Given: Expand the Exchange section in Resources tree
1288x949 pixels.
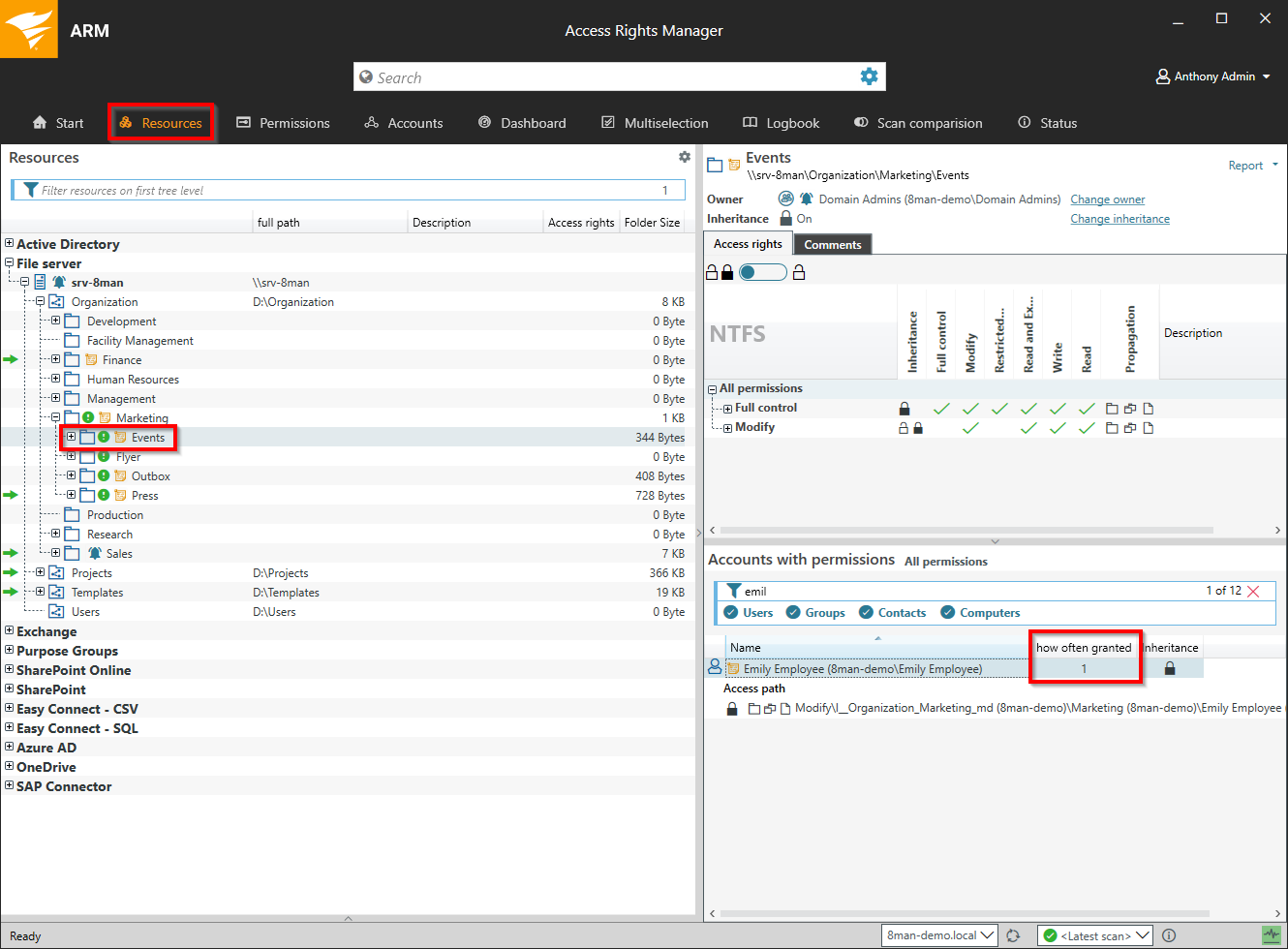Looking at the screenshot, I should click(x=9, y=631).
